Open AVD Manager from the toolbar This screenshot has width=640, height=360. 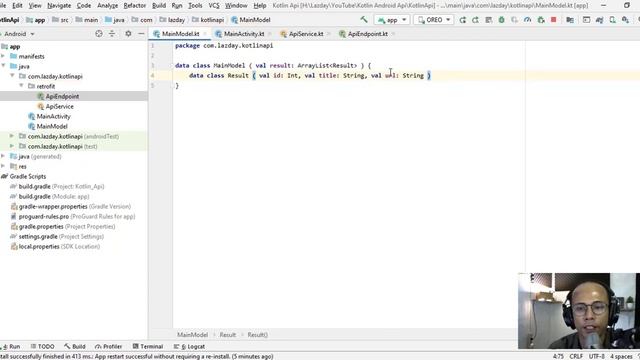pyautogui.click(x=613, y=20)
